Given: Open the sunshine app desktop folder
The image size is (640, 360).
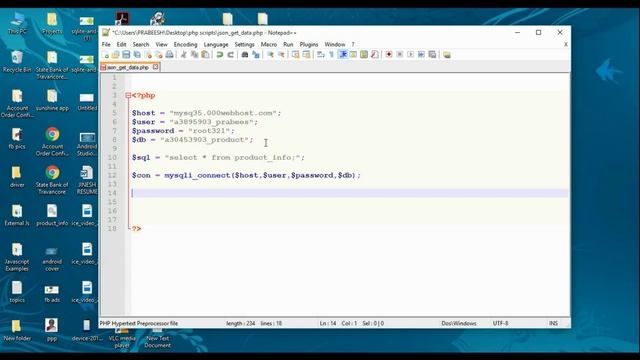Looking at the screenshot, I should tap(52, 100).
